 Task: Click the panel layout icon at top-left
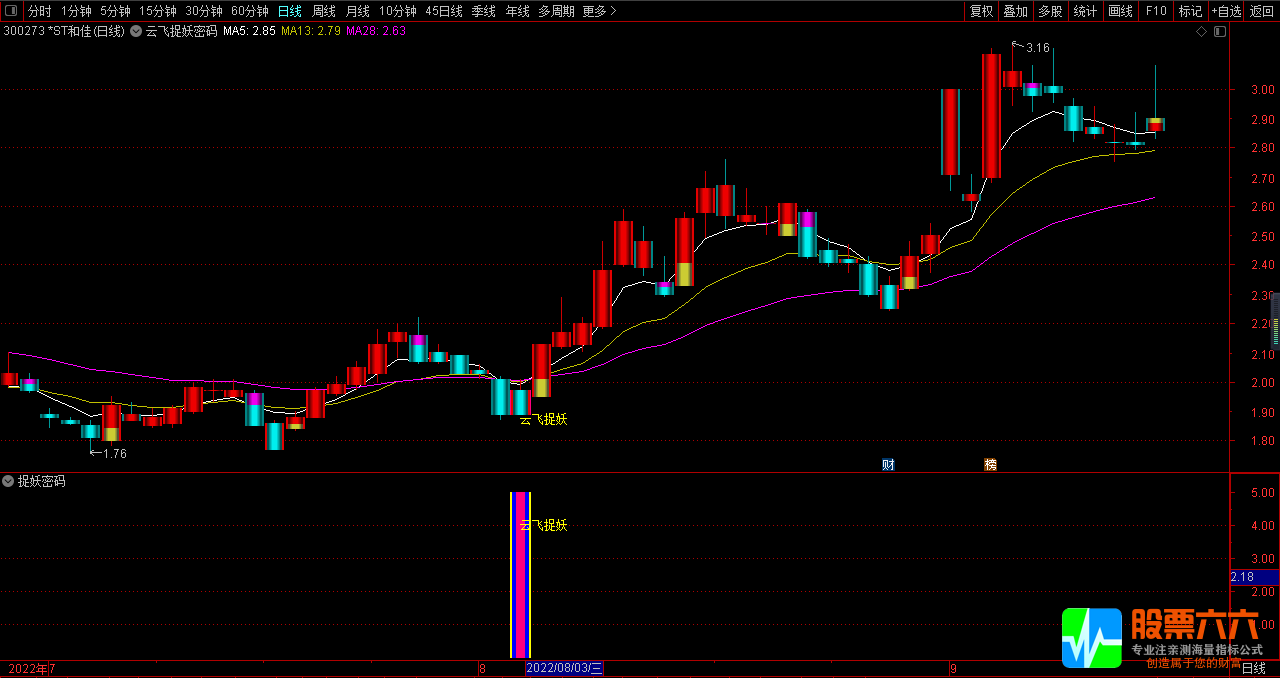click(11, 11)
